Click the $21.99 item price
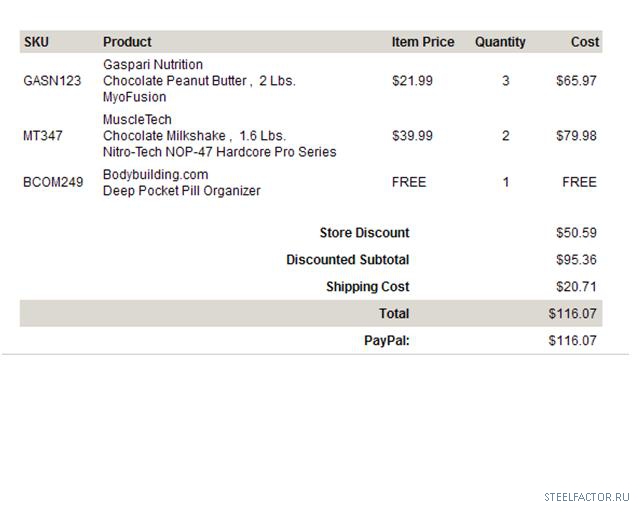 click(412, 81)
